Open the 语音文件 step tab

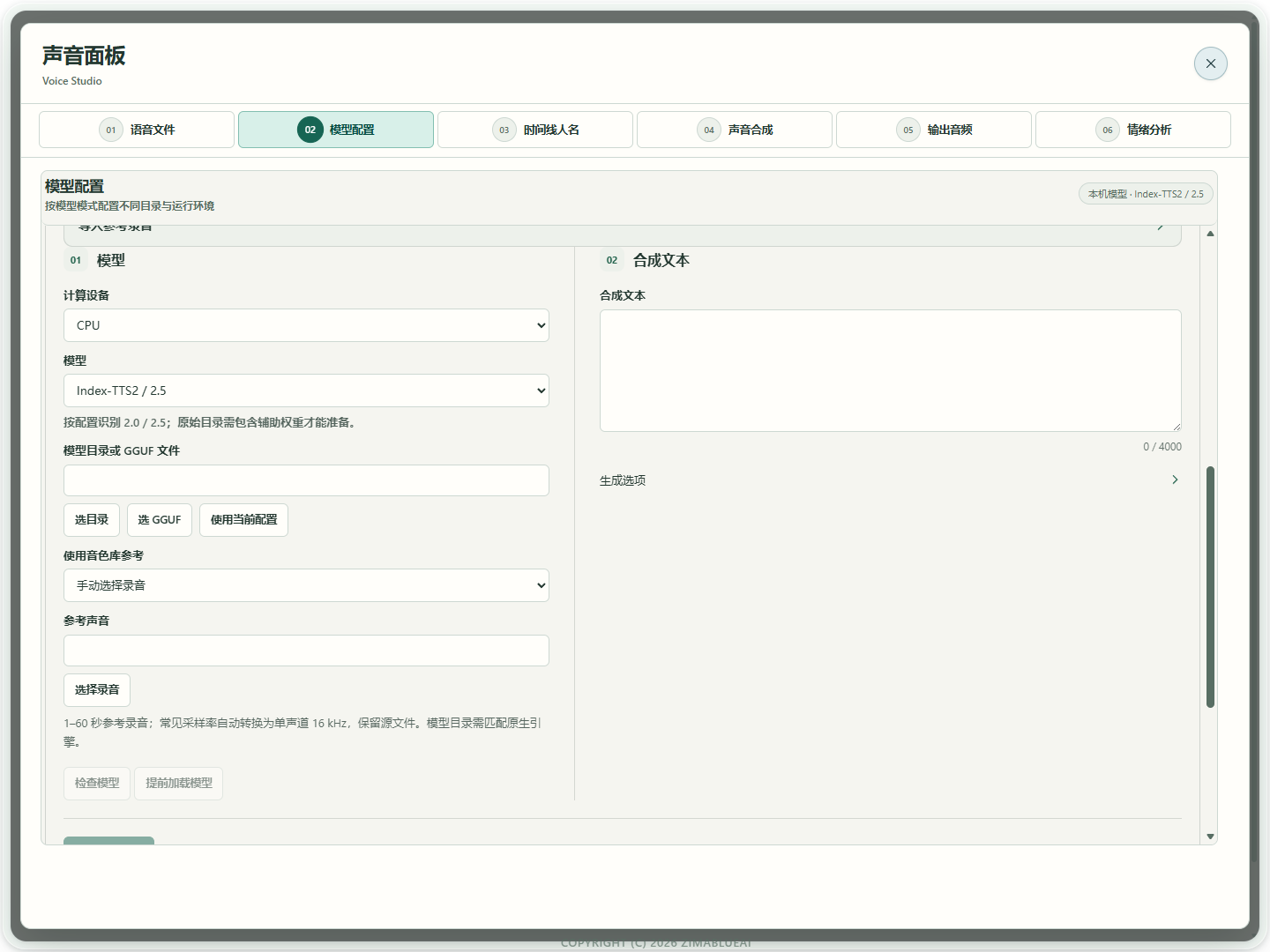click(137, 130)
